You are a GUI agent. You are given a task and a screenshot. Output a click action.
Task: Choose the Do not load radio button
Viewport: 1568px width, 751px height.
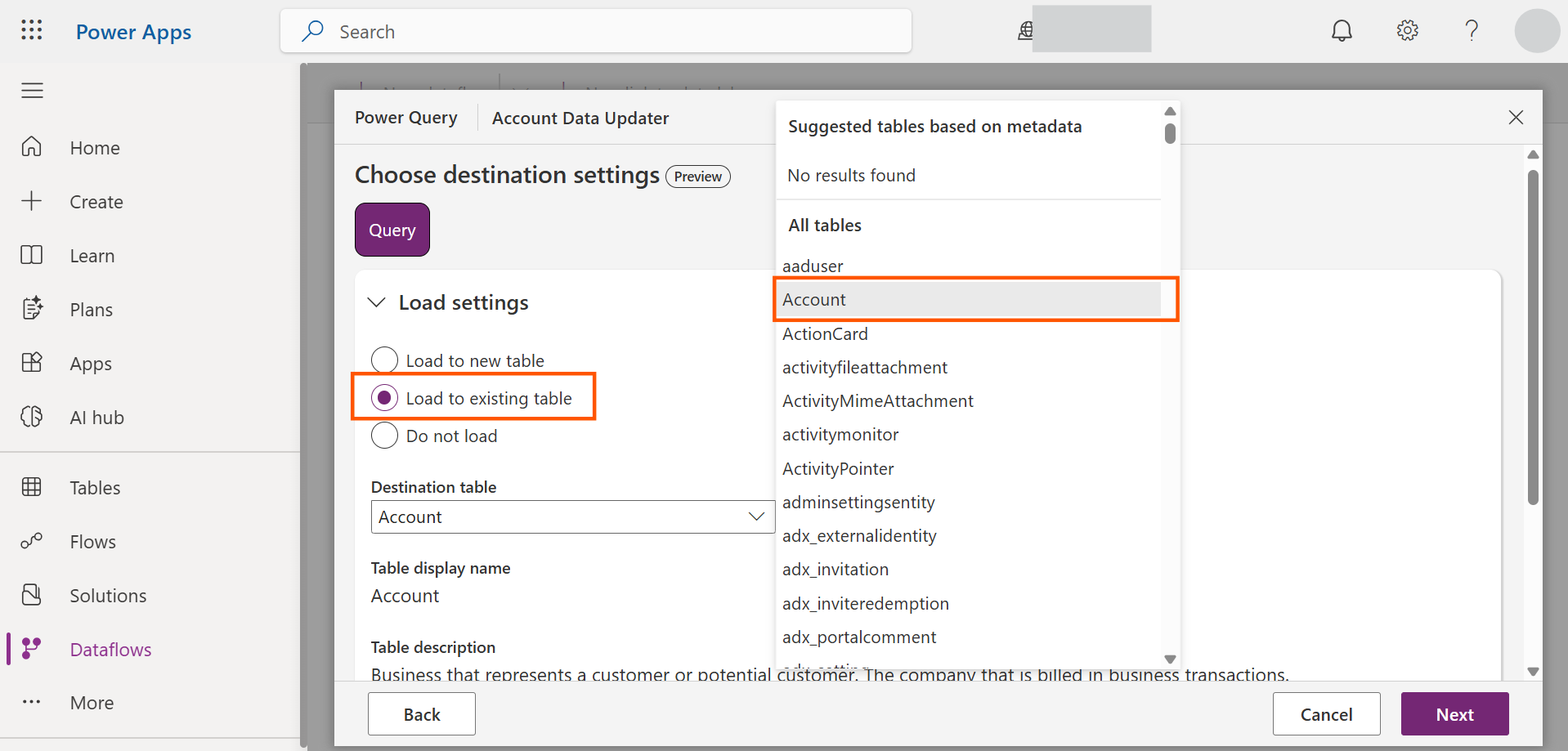[385, 436]
